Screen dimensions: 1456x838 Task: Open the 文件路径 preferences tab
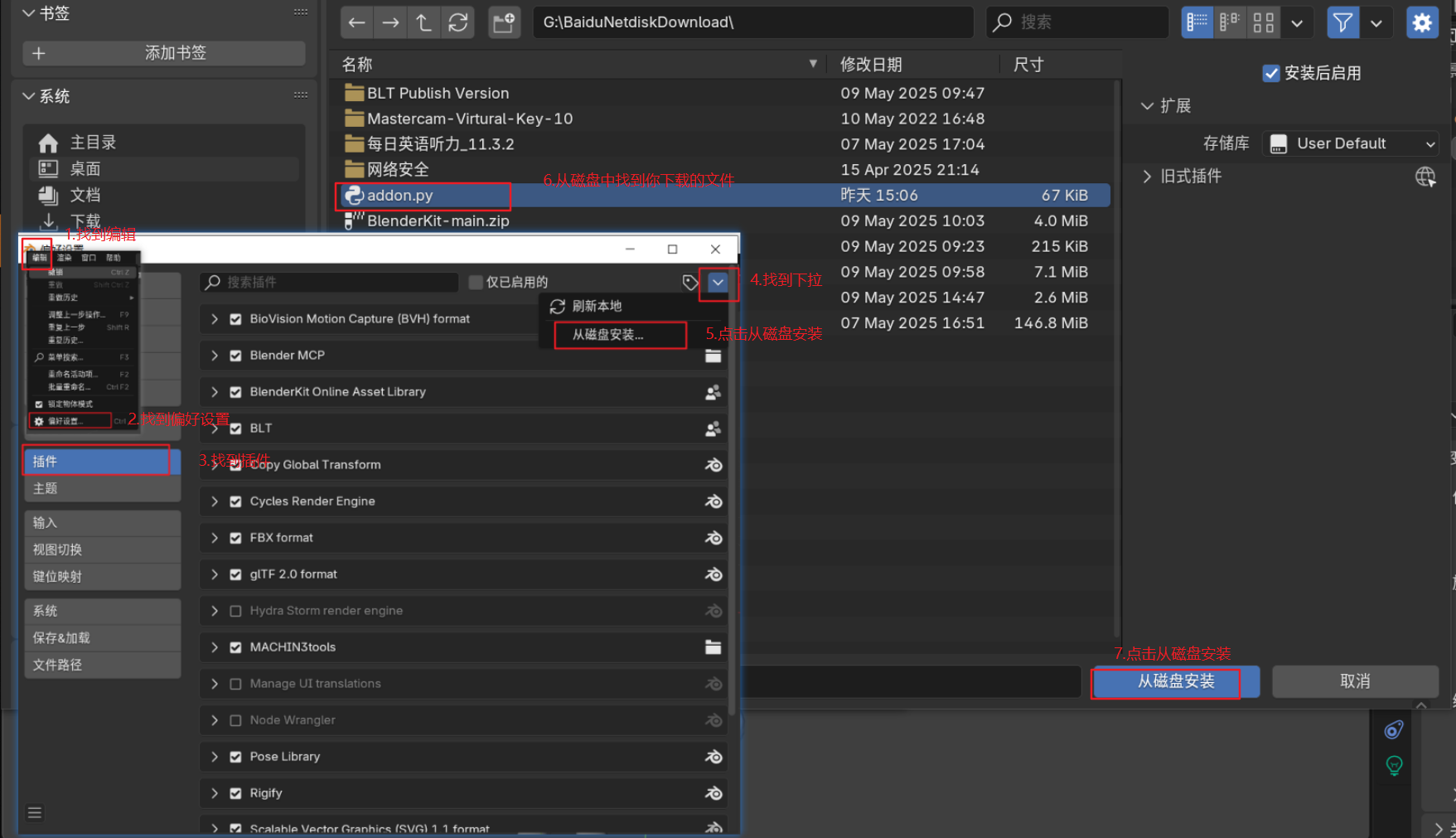[103, 665]
